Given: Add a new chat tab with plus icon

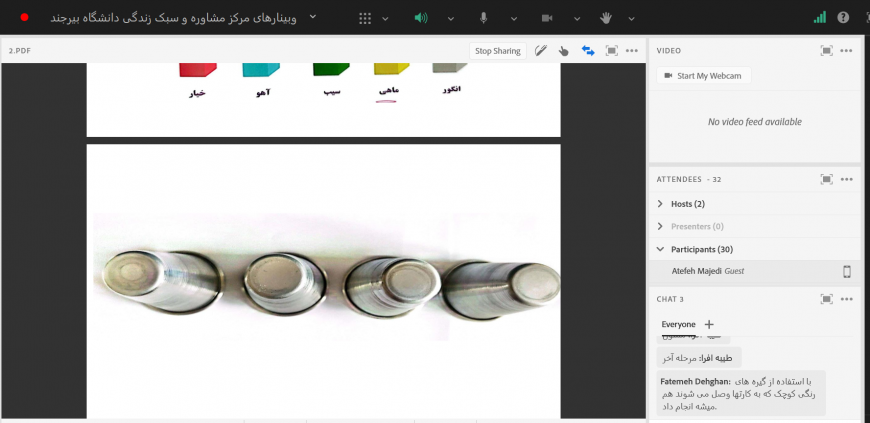Looking at the screenshot, I should [x=709, y=324].
